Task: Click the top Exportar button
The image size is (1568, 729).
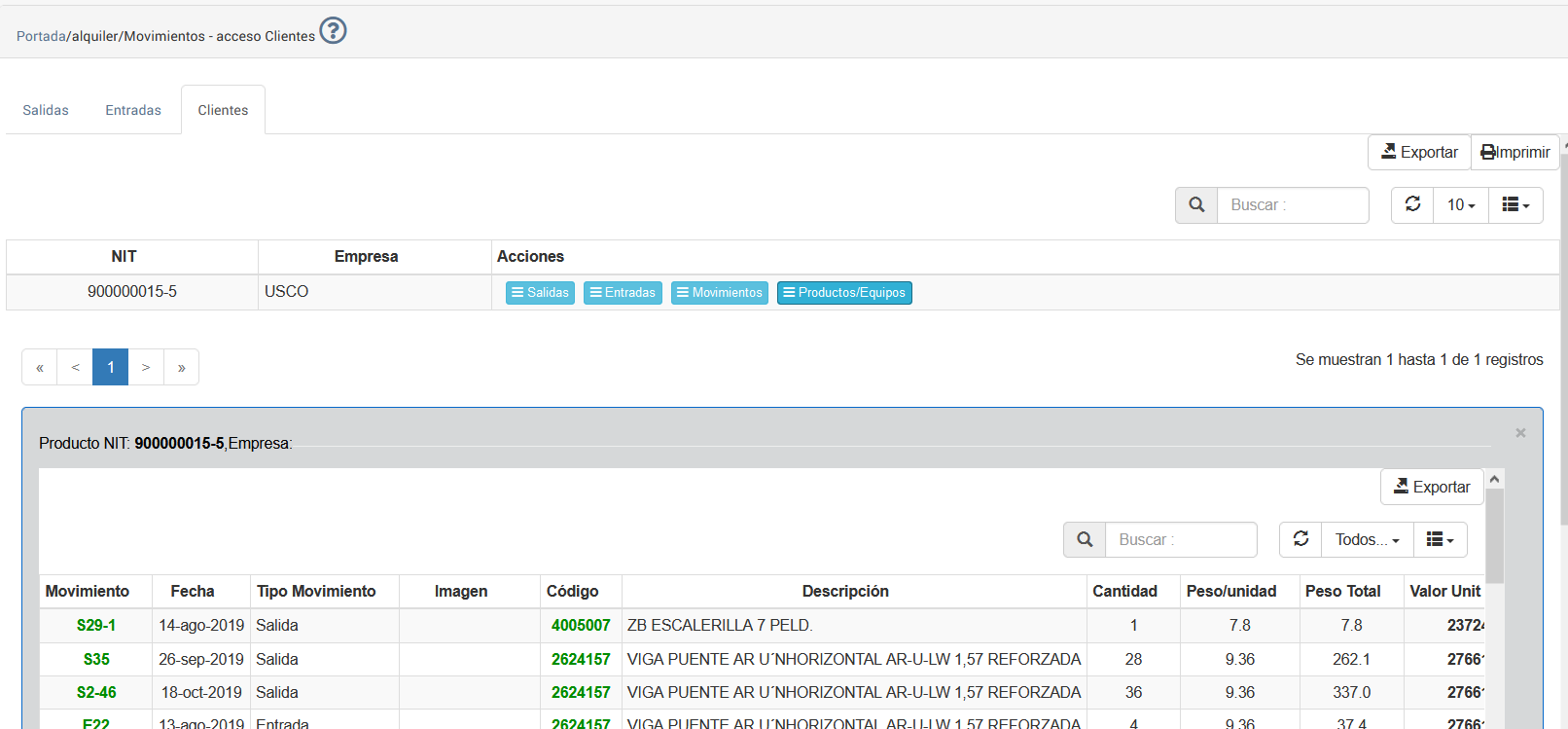Action: tap(1419, 153)
